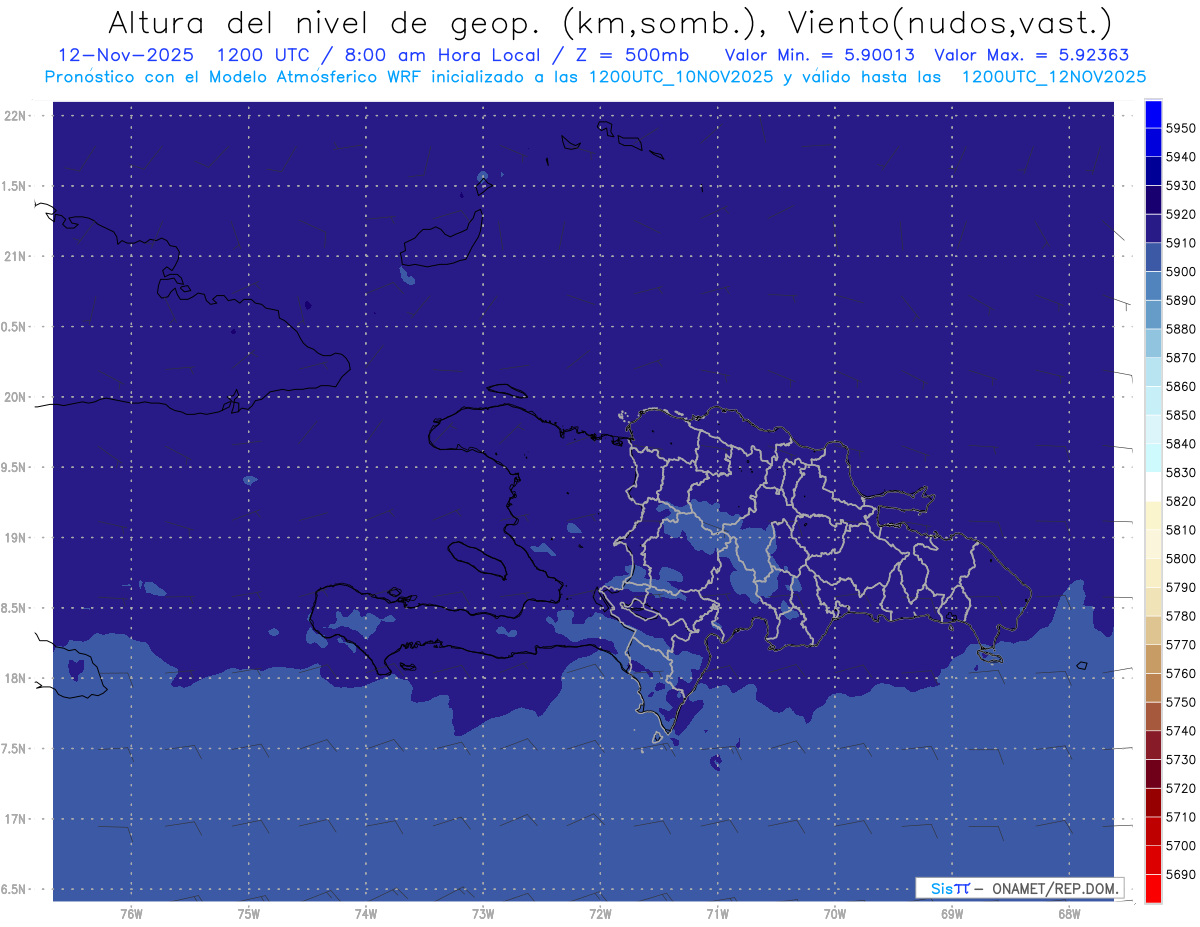Image resolution: width=1200 pixels, height=927 pixels.
Task: Click the latitude label '17N'
Action: (x=17, y=819)
